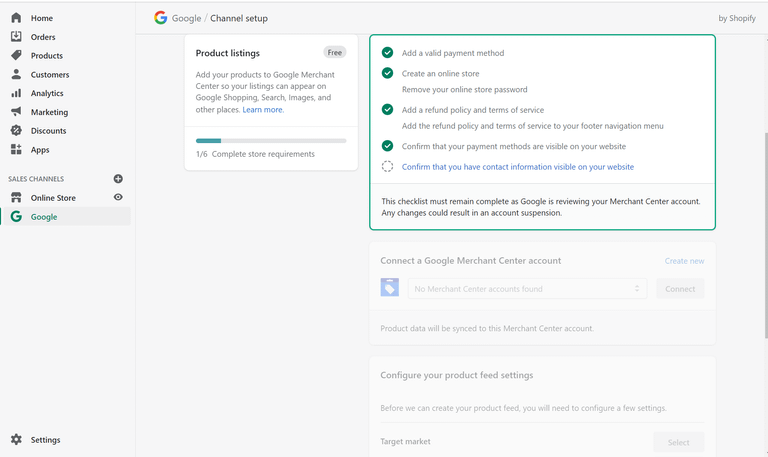View Online Store via eye icon
This screenshot has height=457, width=768.
tap(118, 197)
